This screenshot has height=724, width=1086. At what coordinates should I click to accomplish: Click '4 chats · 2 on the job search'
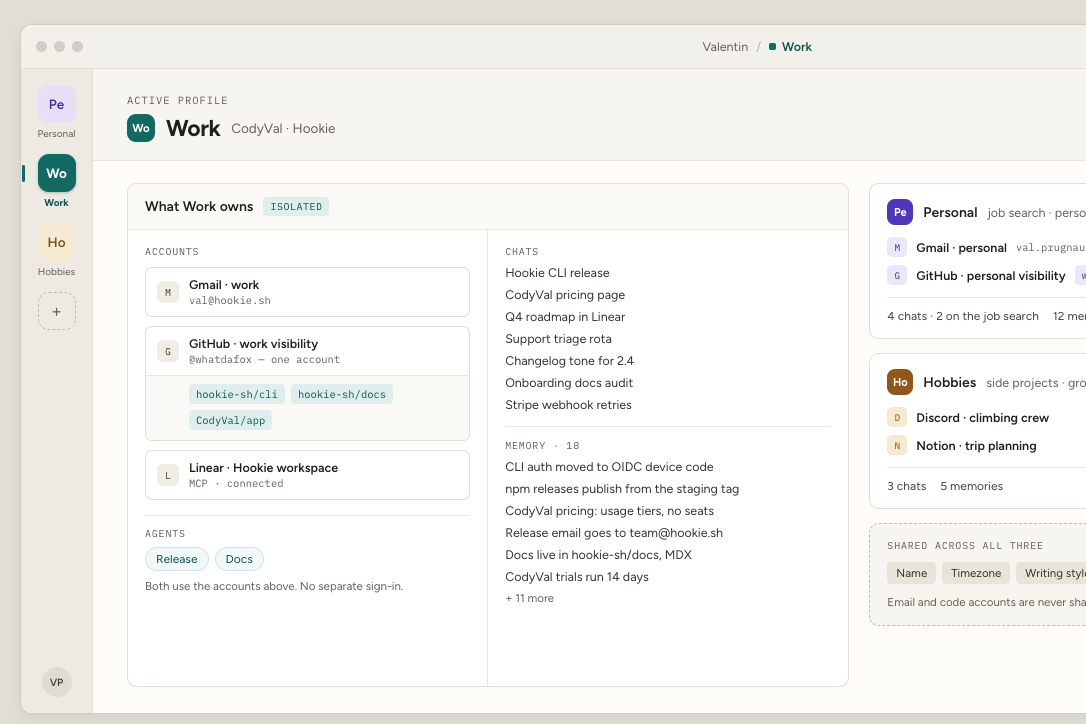coord(963,316)
